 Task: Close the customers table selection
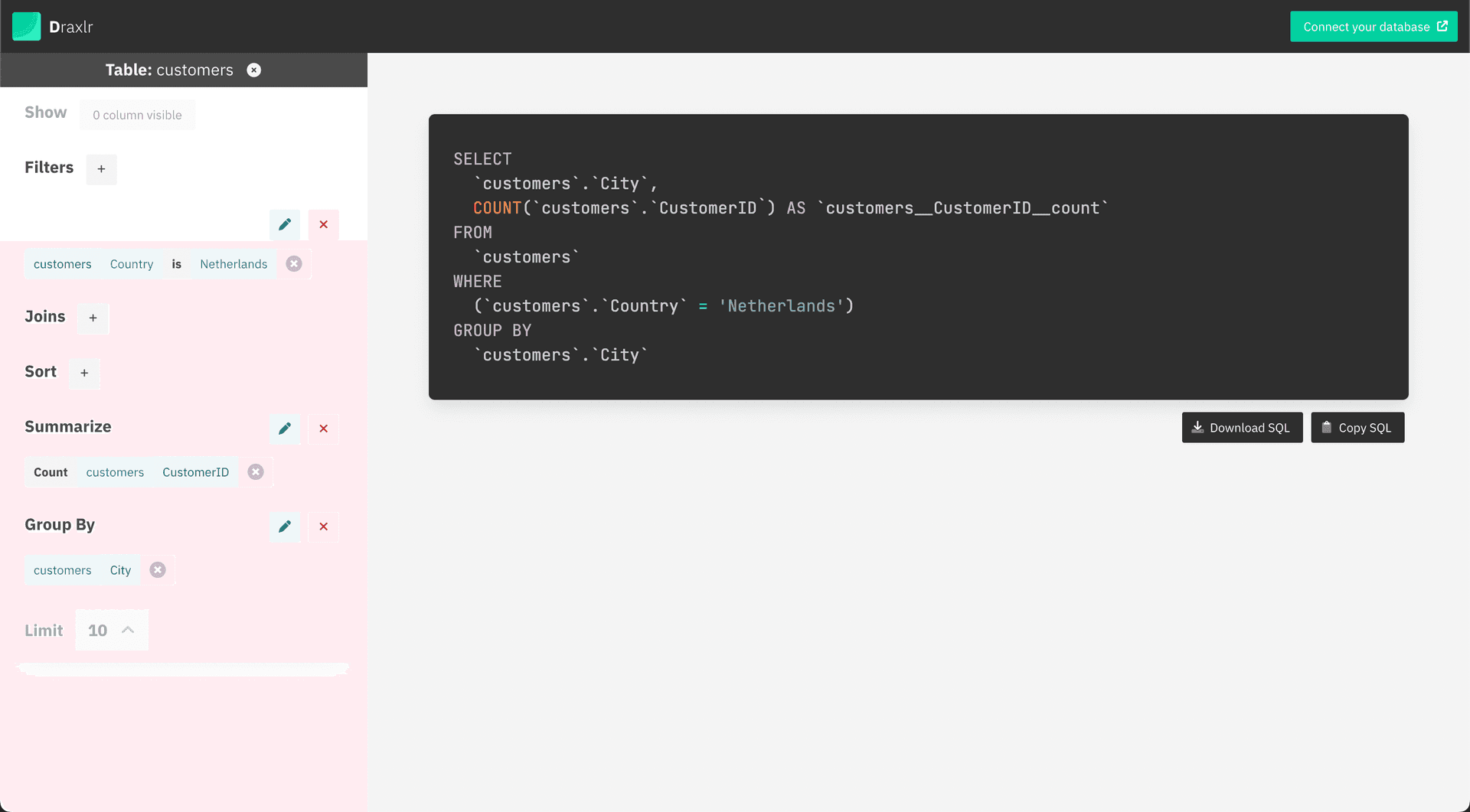254,70
